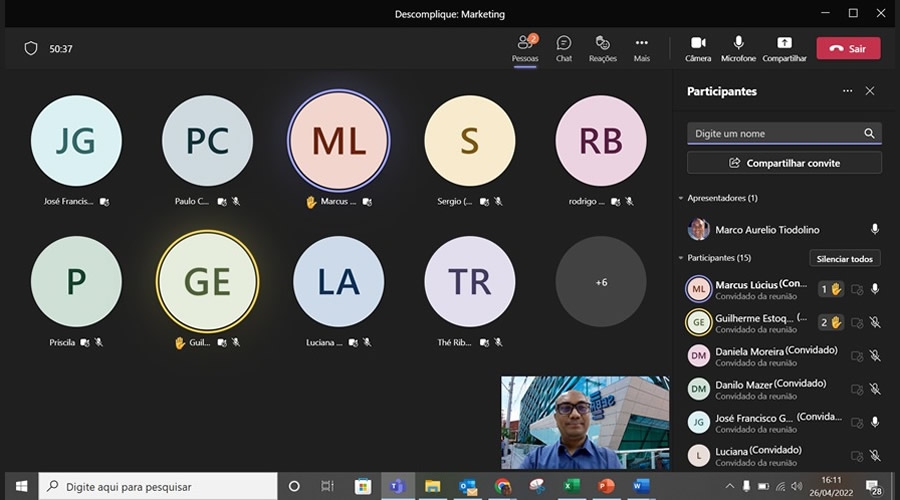900x500 pixels.
Task: Close the Participantes panel
Action: 870,91
